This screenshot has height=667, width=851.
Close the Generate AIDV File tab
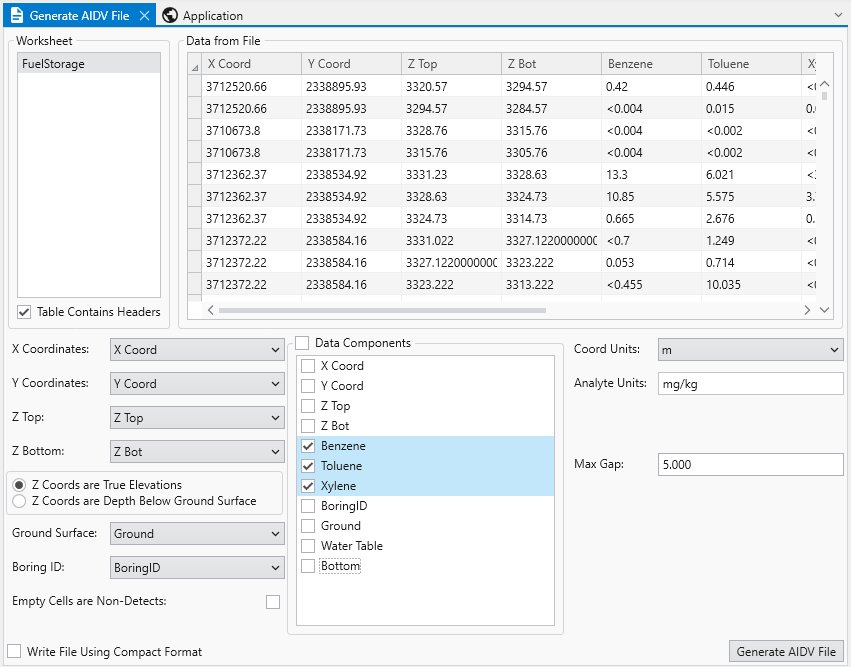click(x=144, y=15)
